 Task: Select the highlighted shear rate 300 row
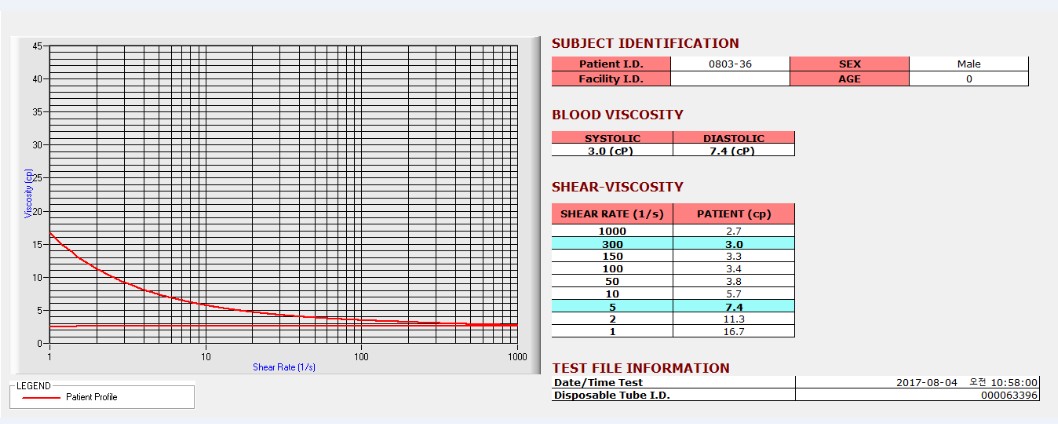click(x=673, y=244)
